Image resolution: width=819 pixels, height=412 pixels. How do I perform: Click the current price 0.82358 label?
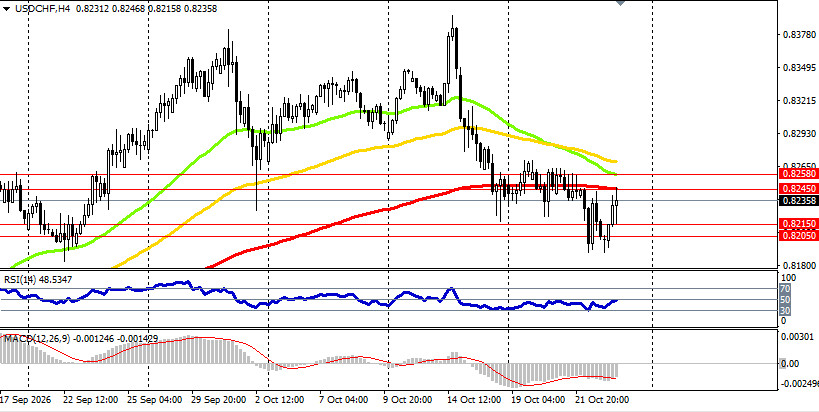point(797,201)
